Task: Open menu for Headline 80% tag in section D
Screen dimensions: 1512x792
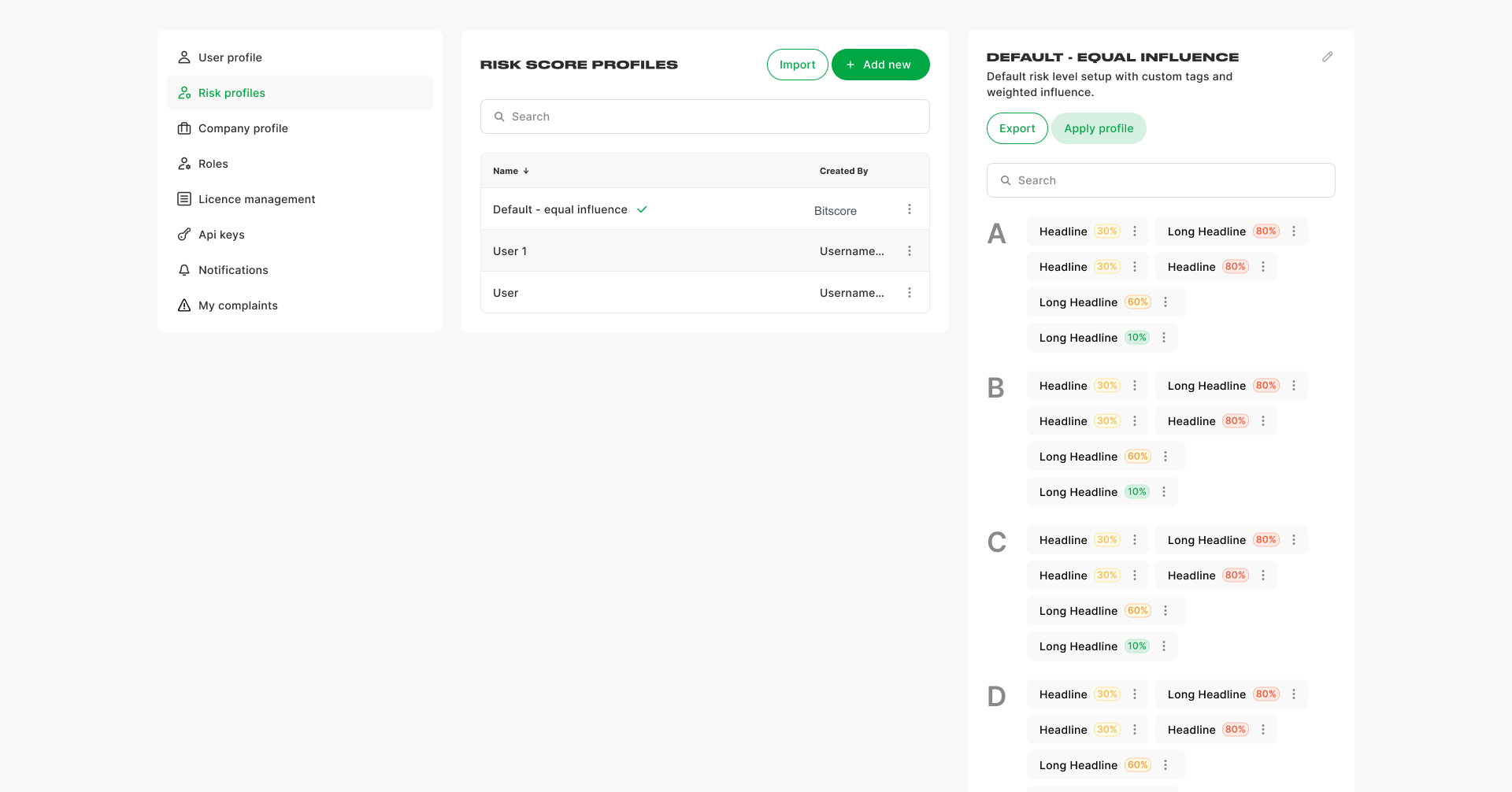Action: (1263, 730)
